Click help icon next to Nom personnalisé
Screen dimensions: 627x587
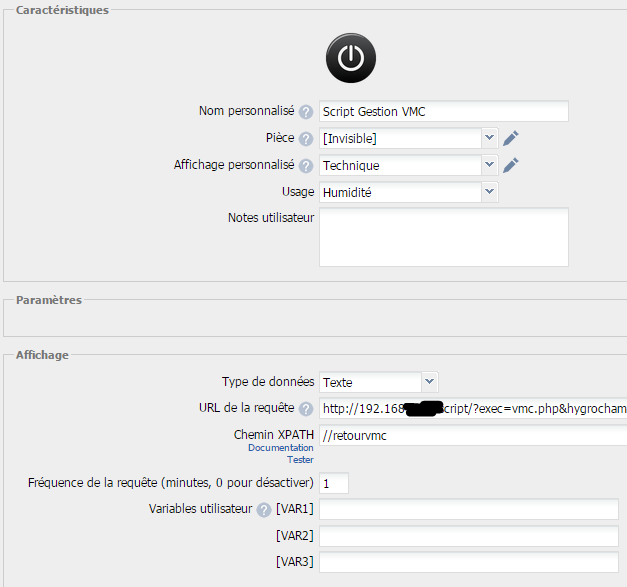tap(306, 112)
